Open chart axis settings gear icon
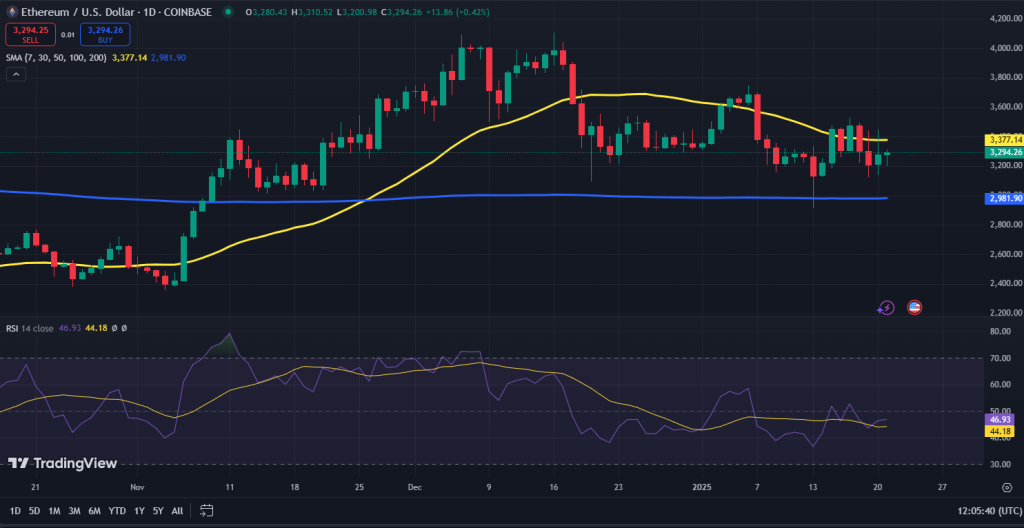Image resolution: width=1024 pixels, height=528 pixels. point(1006,487)
